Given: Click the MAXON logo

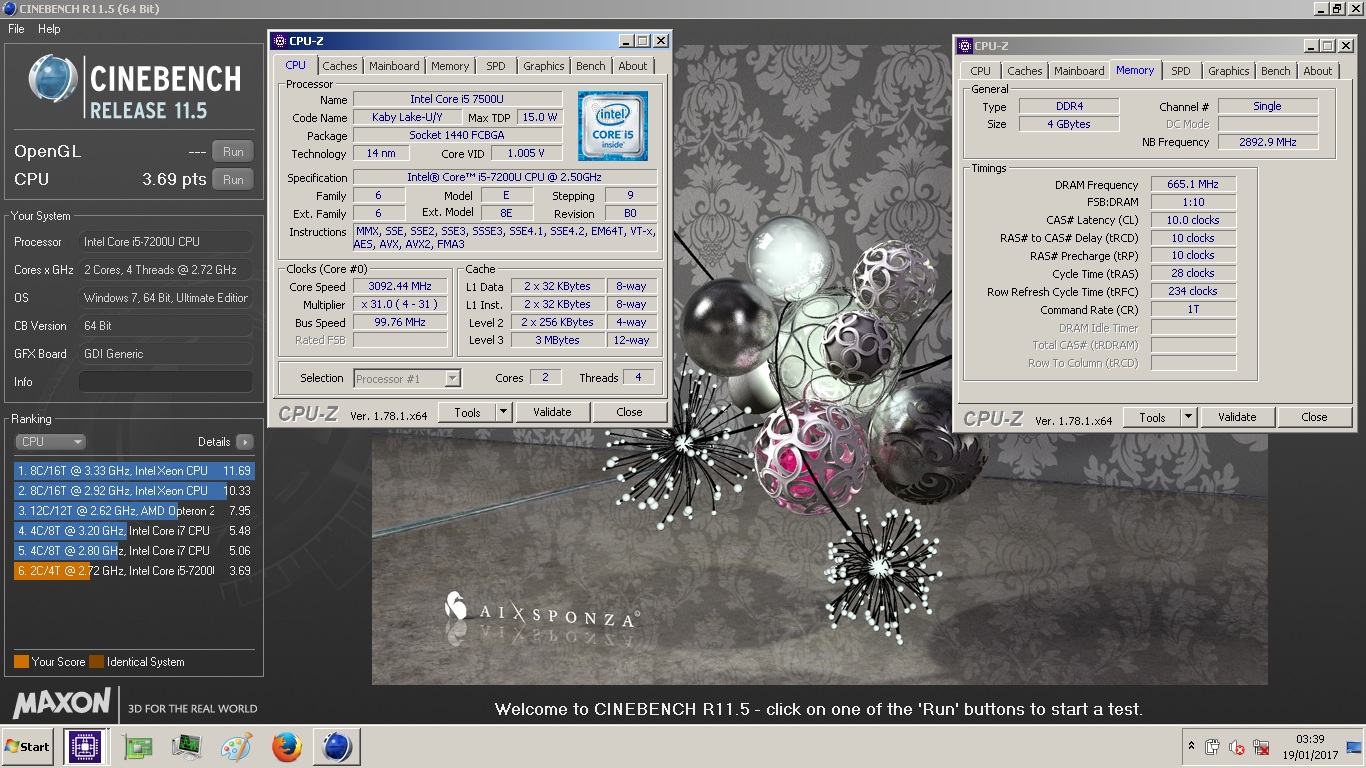Looking at the screenshot, I should point(62,703).
